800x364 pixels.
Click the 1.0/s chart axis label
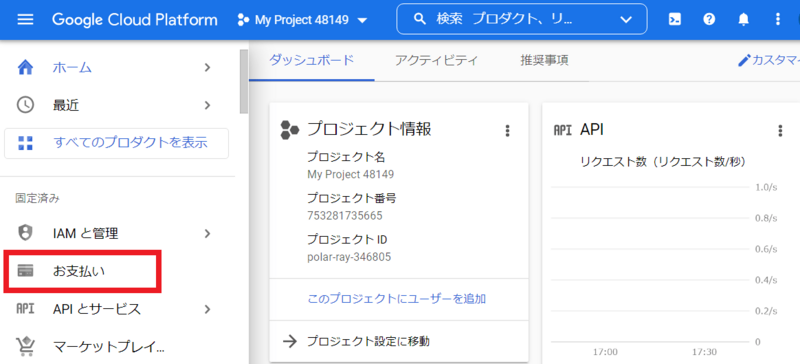click(x=766, y=187)
